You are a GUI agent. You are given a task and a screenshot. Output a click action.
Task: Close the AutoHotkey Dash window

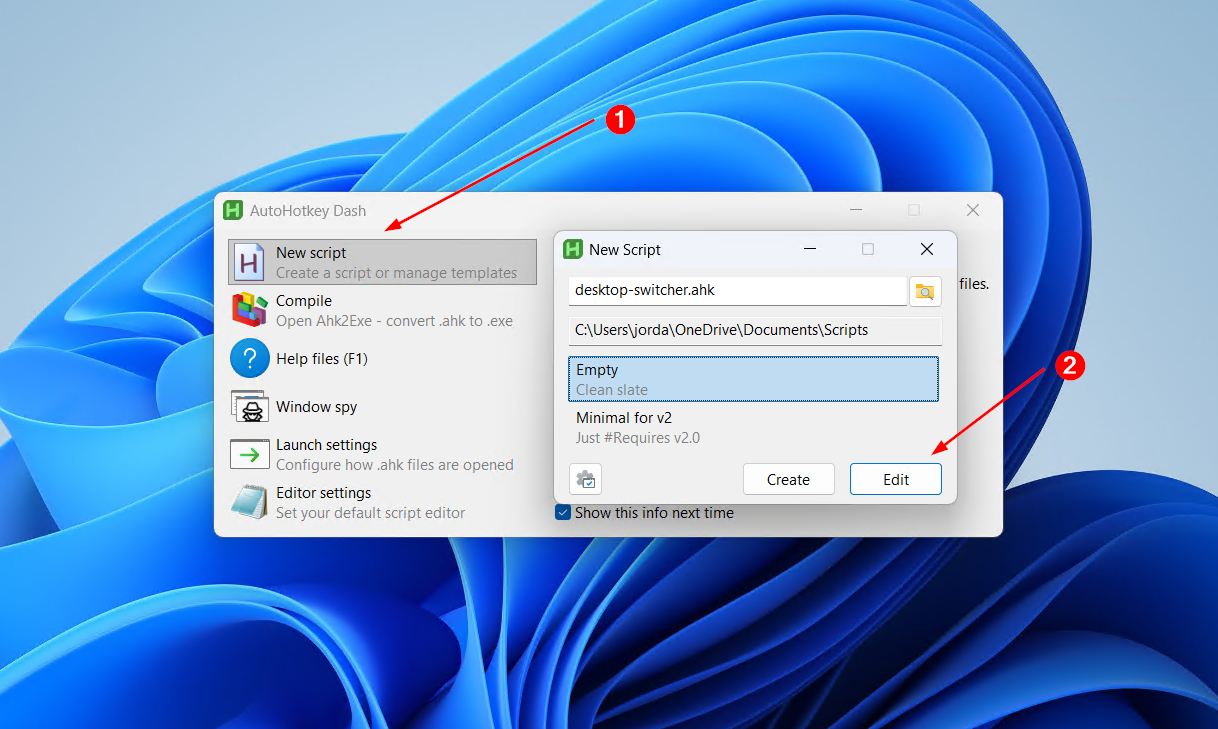point(973,210)
